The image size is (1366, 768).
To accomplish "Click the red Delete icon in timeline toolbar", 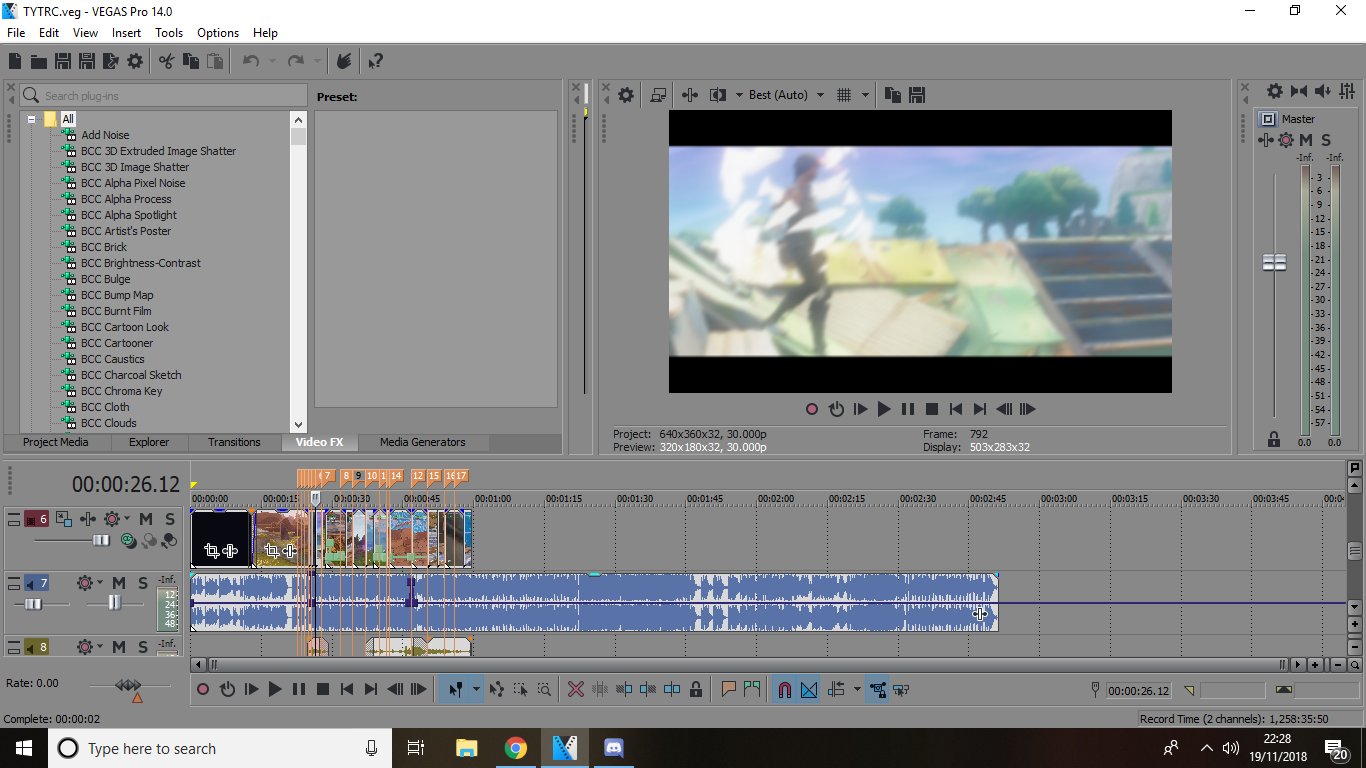I will (576, 689).
